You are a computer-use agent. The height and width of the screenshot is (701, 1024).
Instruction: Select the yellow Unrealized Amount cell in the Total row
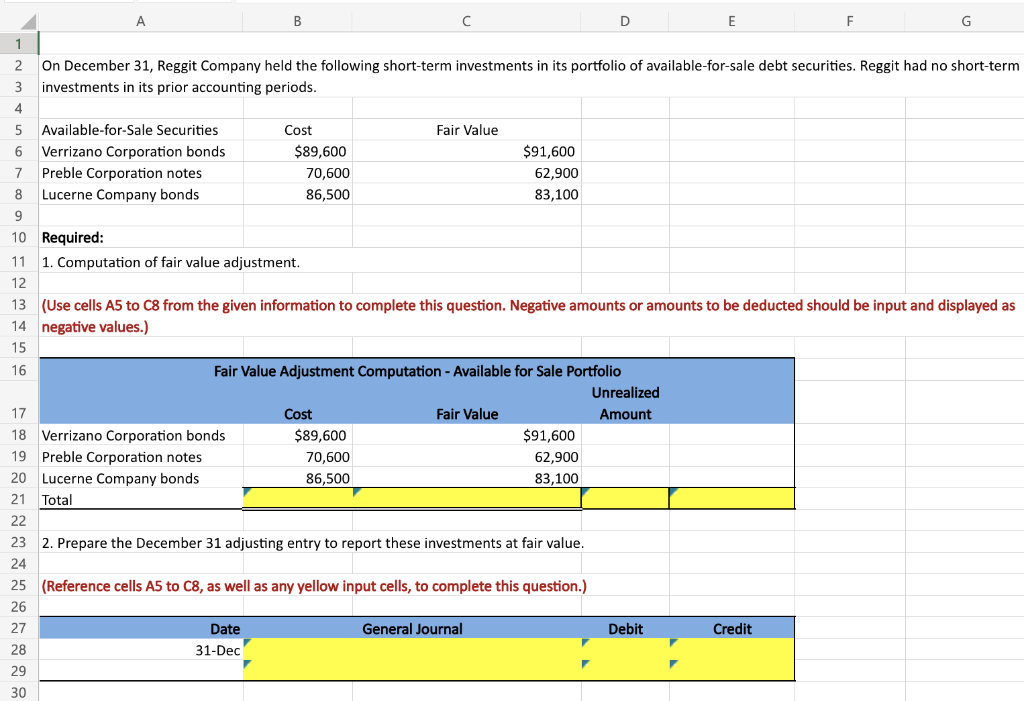click(625, 497)
